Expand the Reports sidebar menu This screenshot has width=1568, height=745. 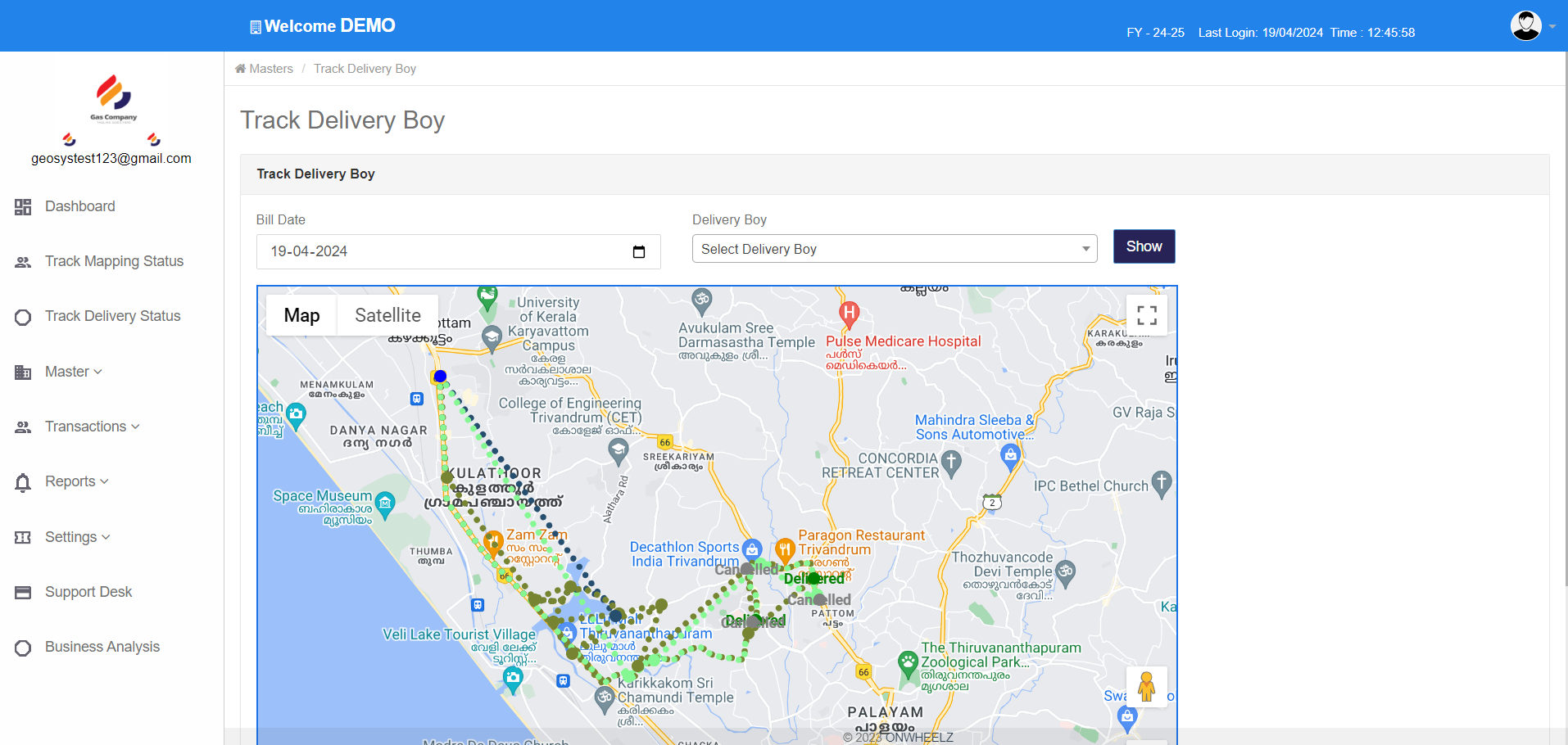76,481
